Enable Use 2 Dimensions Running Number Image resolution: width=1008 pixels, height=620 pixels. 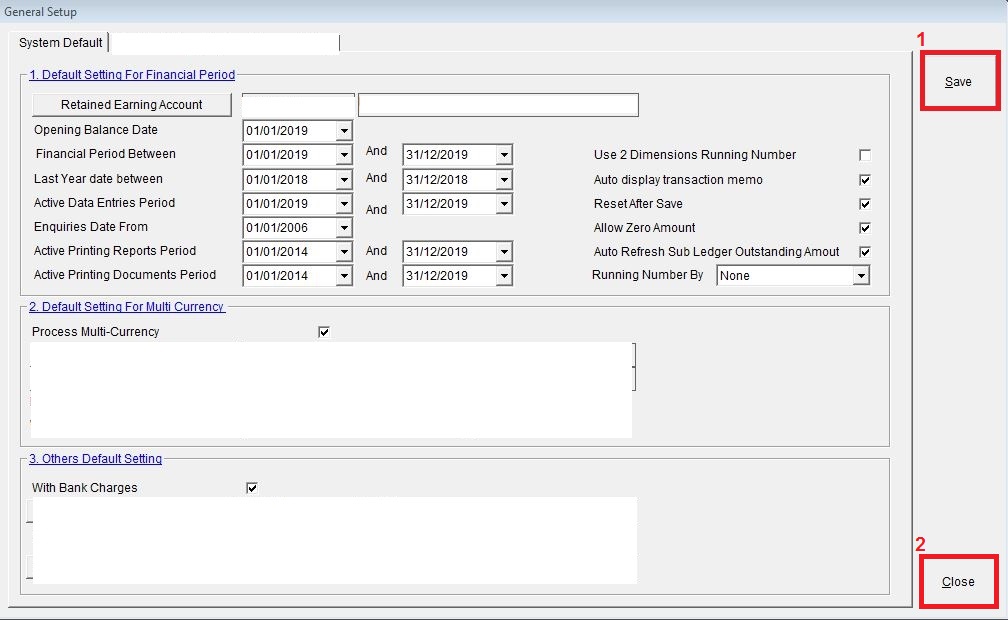[865, 155]
